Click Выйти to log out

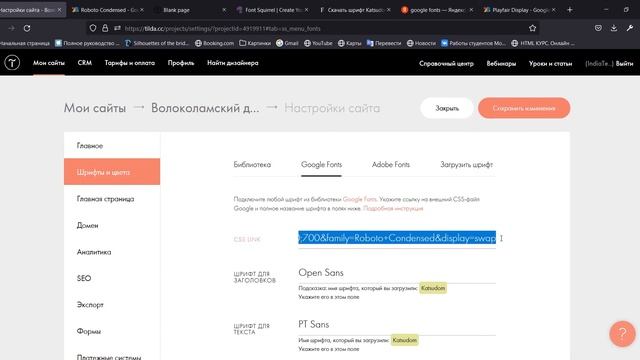[624, 63]
